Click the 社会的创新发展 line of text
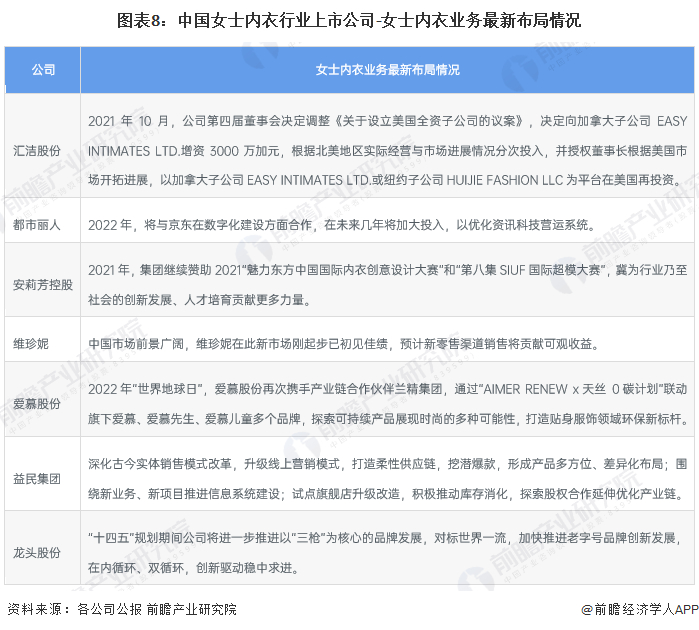The image size is (699, 630). [x=199, y=300]
